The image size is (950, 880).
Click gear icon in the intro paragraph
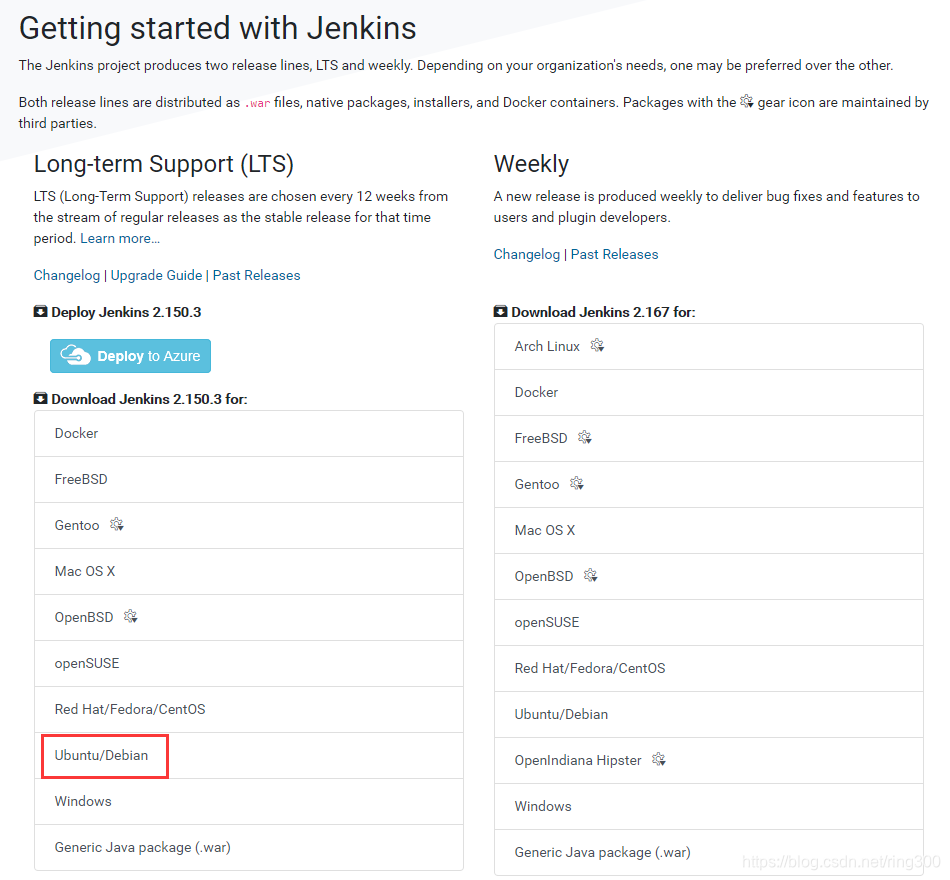pyautogui.click(x=747, y=101)
